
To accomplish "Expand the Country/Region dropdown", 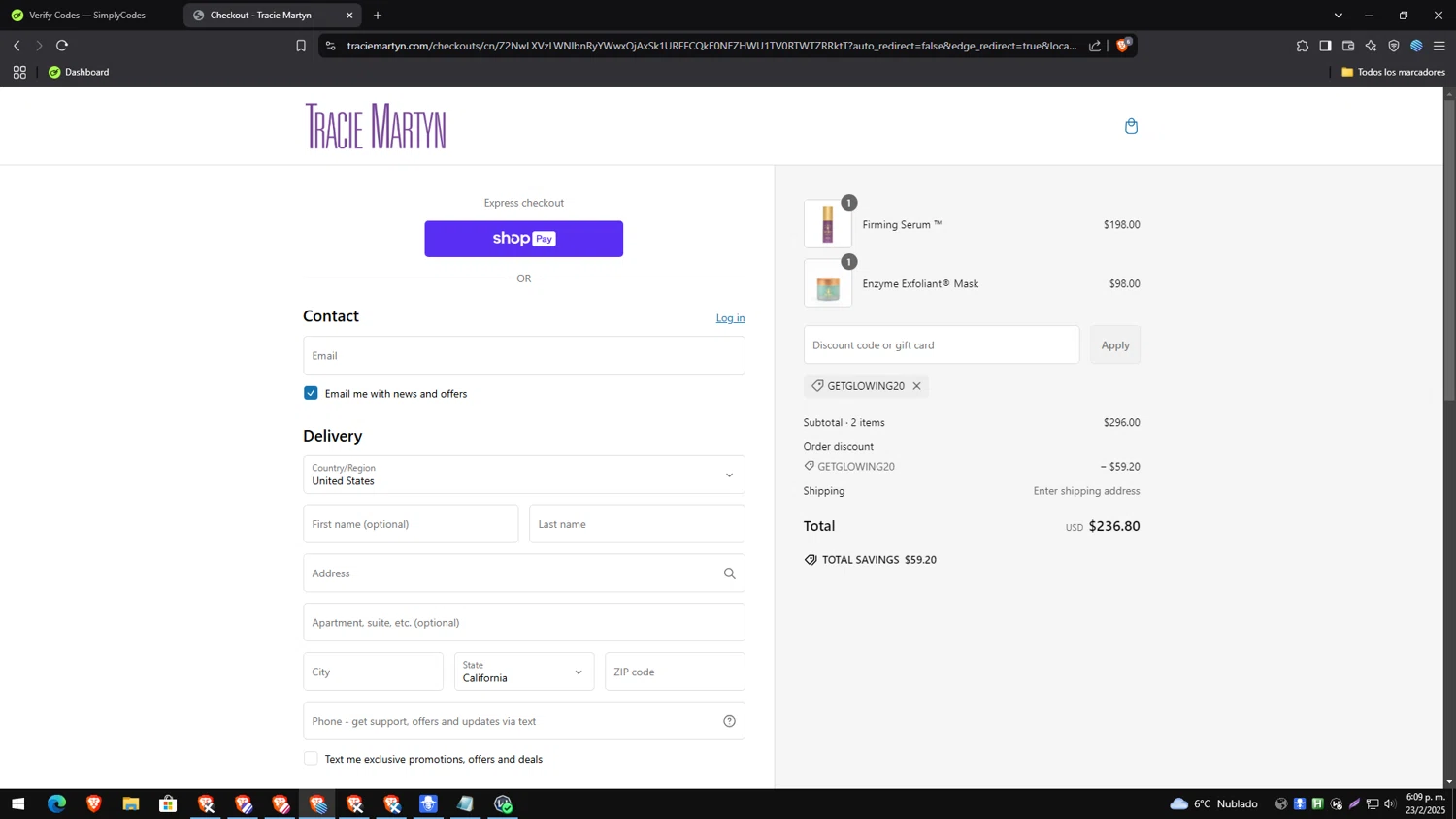I will pyautogui.click(x=523, y=475).
